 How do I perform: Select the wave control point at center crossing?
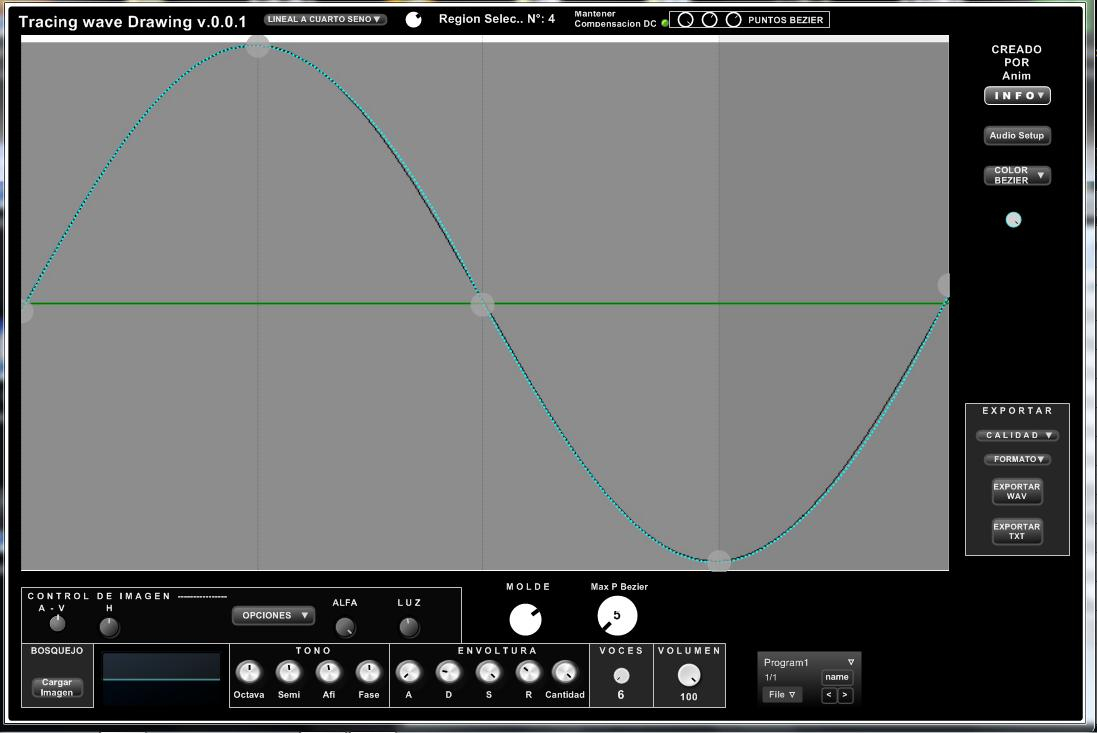(482, 304)
